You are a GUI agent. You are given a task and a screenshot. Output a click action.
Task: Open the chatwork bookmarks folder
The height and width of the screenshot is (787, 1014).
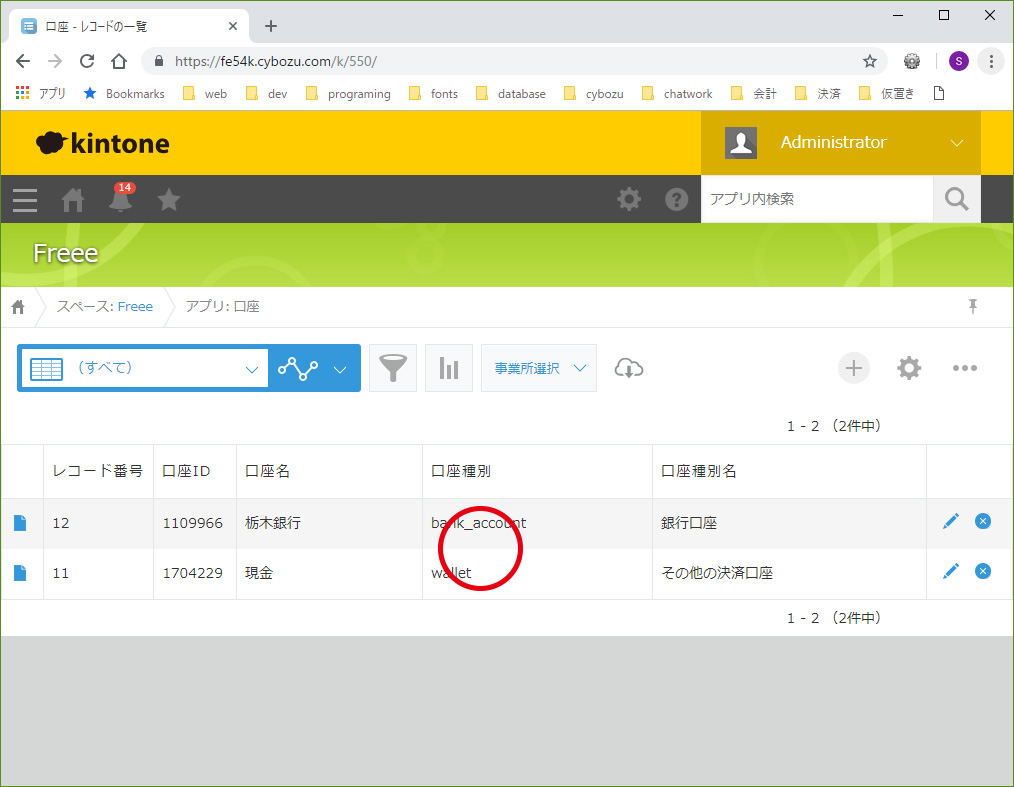pyautogui.click(x=677, y=94)
